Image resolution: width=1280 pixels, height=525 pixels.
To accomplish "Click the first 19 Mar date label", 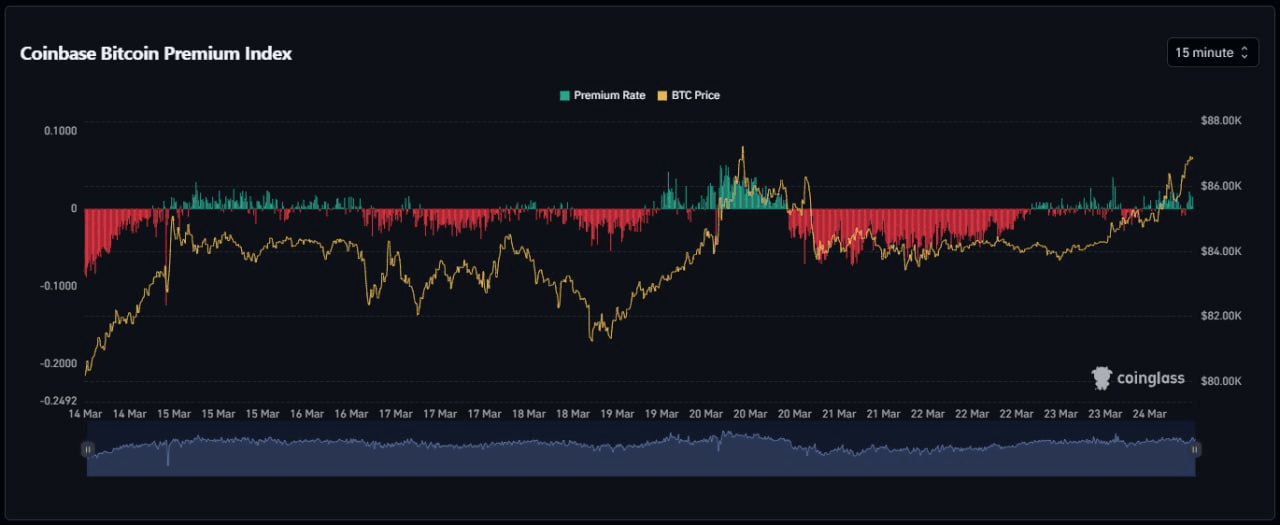I will tap(617, 413).
